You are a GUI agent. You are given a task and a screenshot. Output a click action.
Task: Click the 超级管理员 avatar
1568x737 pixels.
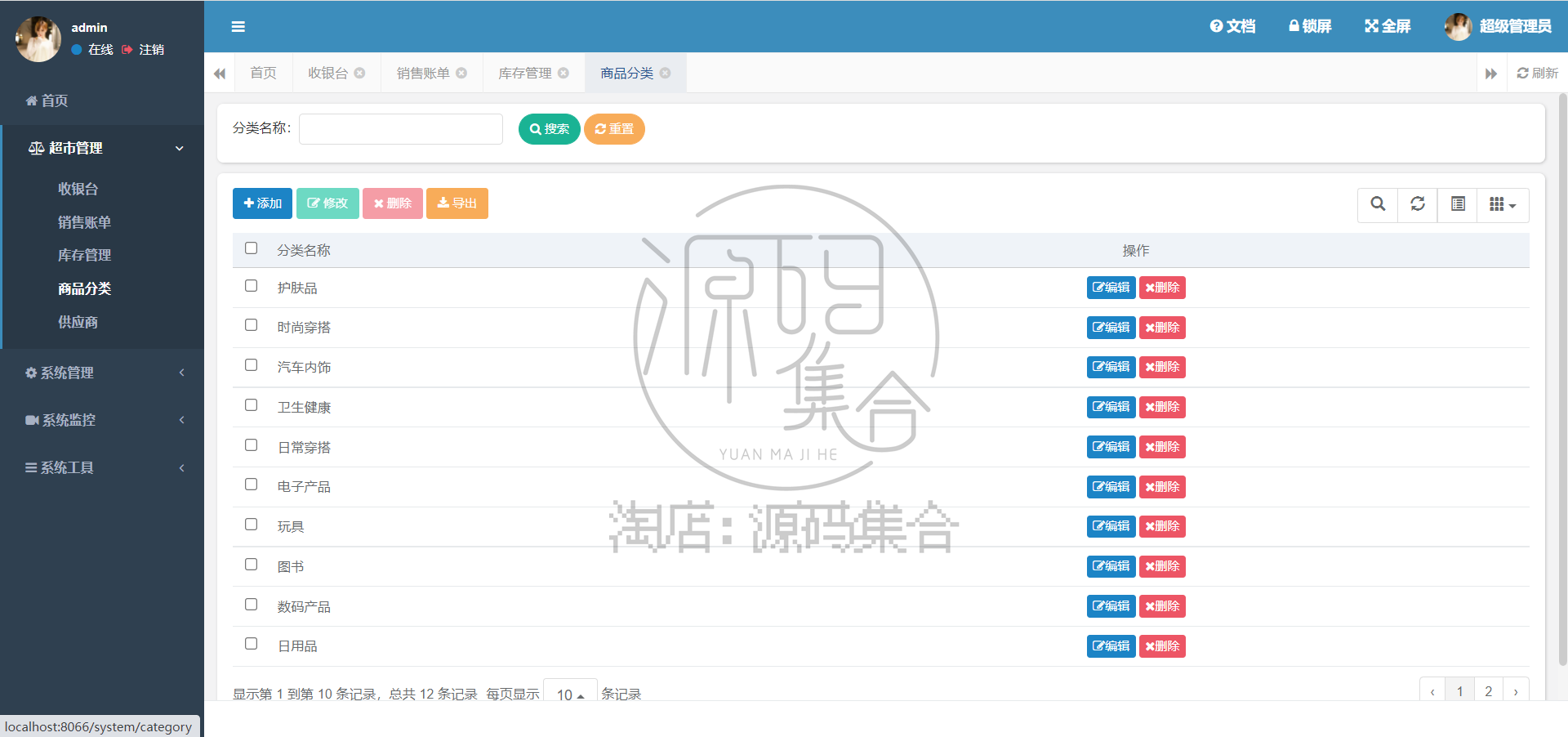coord(1458,26)
